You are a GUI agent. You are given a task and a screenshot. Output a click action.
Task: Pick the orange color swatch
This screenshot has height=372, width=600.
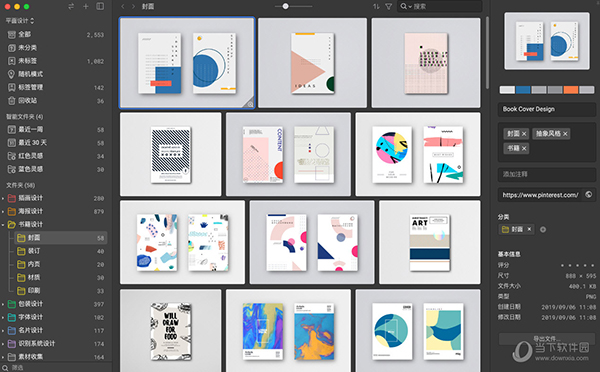click(x=571, y=90)
